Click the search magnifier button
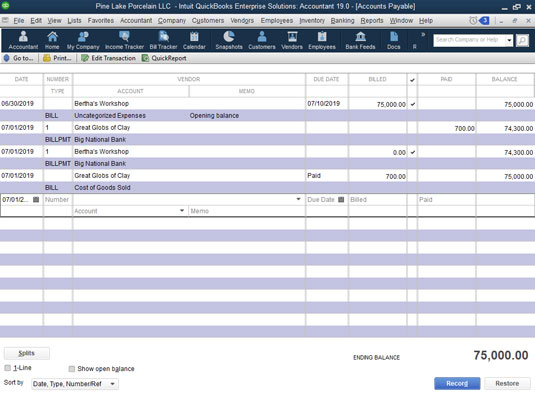535x400 pixels. coord(522,40)
